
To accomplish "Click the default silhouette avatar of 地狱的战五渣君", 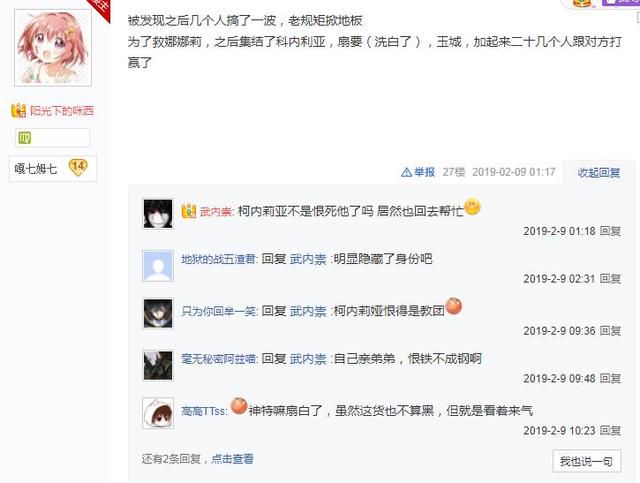I will click(x=158, y=266).
